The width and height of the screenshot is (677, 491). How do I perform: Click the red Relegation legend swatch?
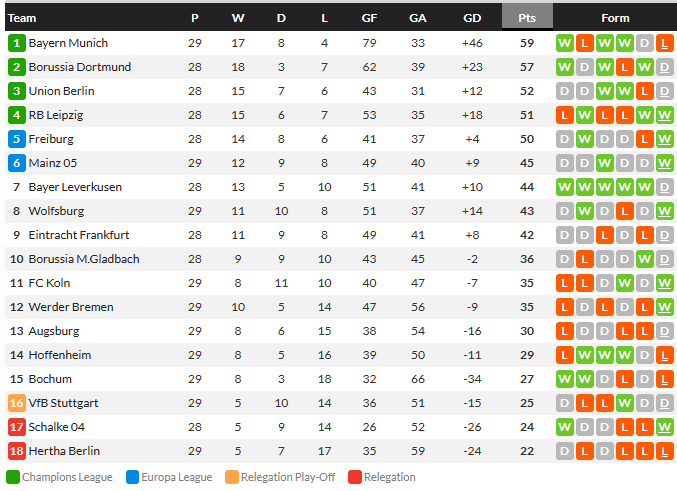pyautogui.click(x=354, y=477)
